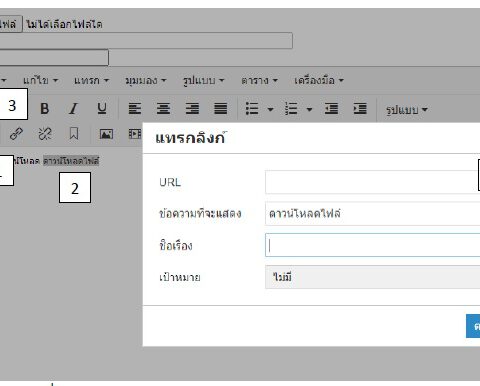The image size is (480, 386).
Task: Click the insert media video icon
Action: (x=135, y=134)
